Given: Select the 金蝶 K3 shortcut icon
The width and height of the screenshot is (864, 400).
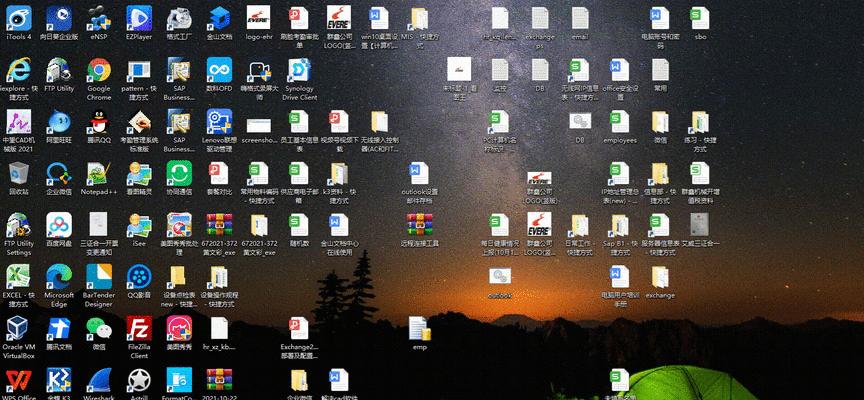Looking at the screenshot, I should click(59, 380).
